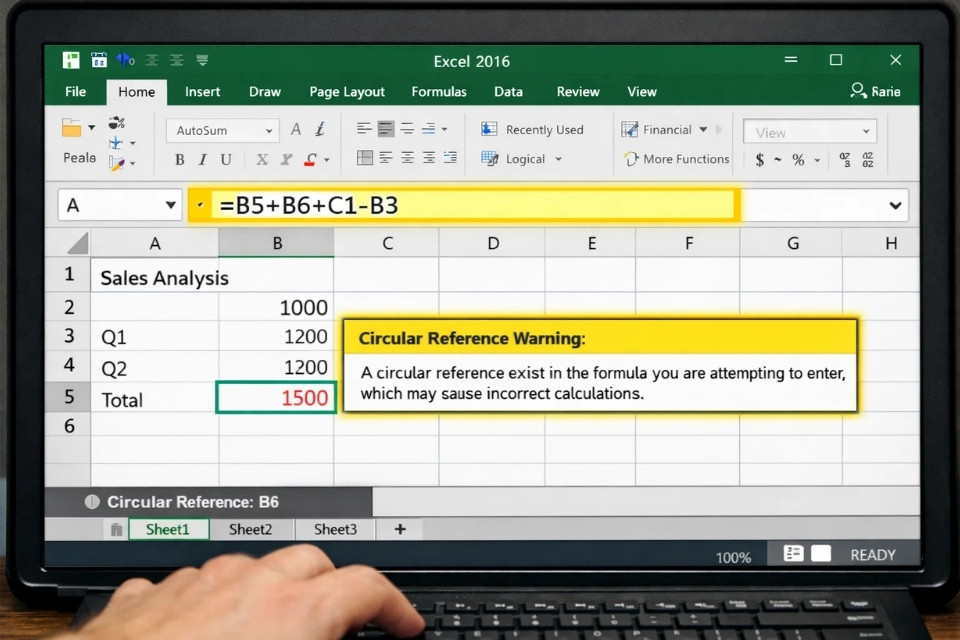Image resolution: width=960 pixels, height=640 pixels.
Task: Select the Sheet2 tab
Action: (250, 529)
